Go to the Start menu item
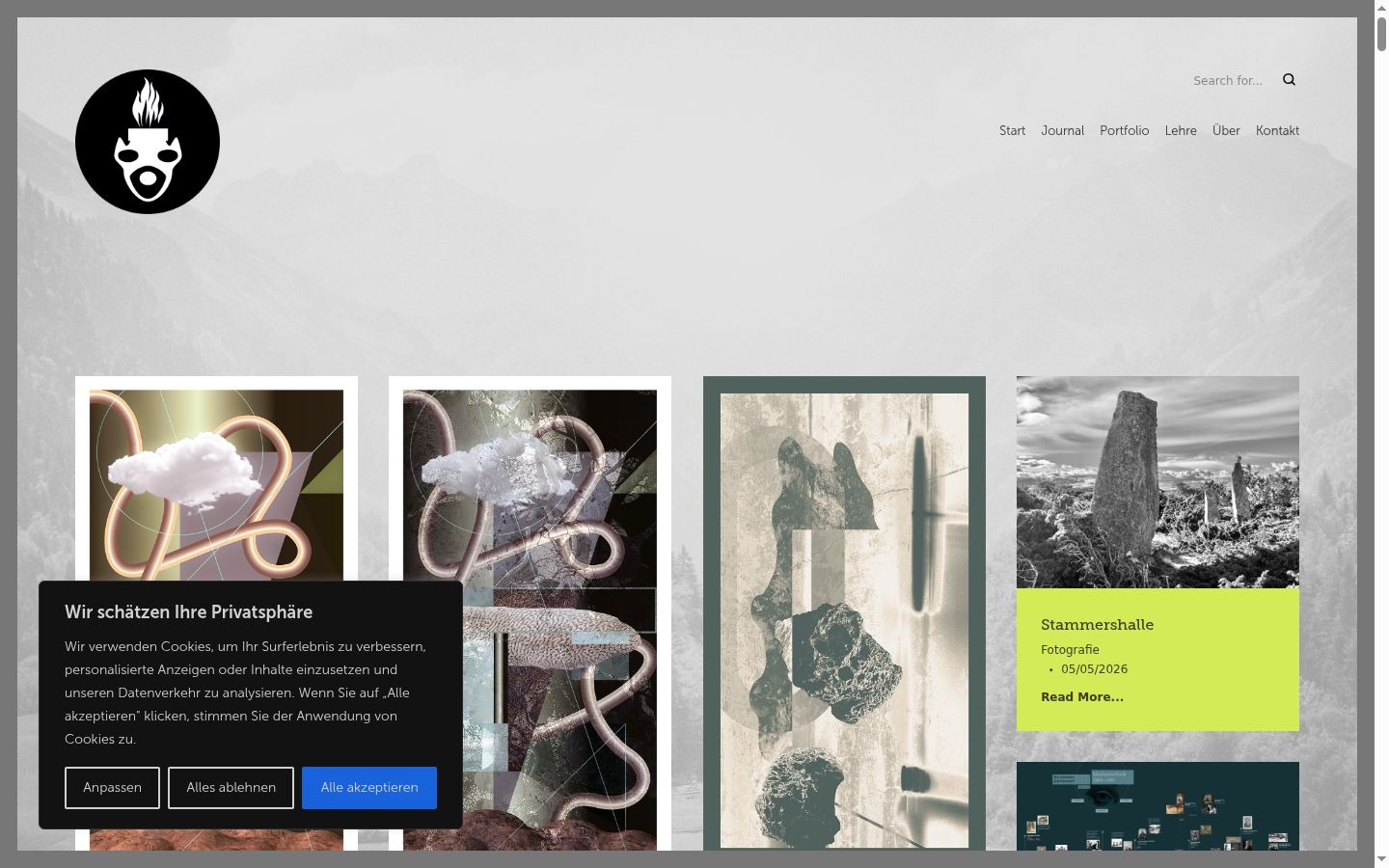Image resolution: width=1389 pixels, height=868 pixels. click(1012, 131)
